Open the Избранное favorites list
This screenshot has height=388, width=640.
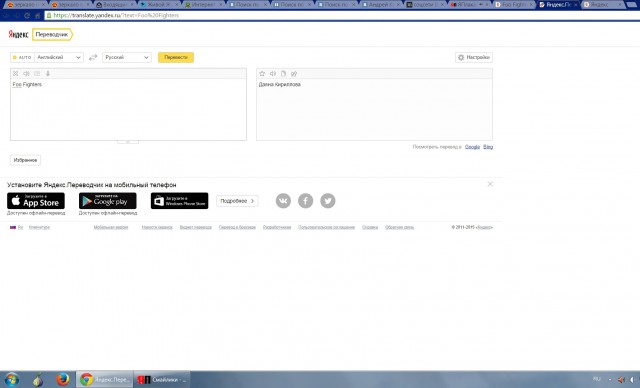[x=25, y=160]
